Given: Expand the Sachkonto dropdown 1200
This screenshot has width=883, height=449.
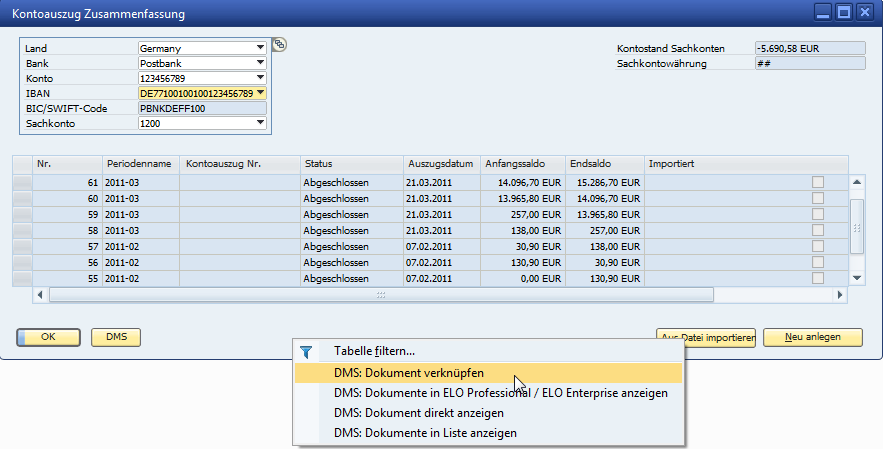Looking at the screenshot, I should coord(260,123).
